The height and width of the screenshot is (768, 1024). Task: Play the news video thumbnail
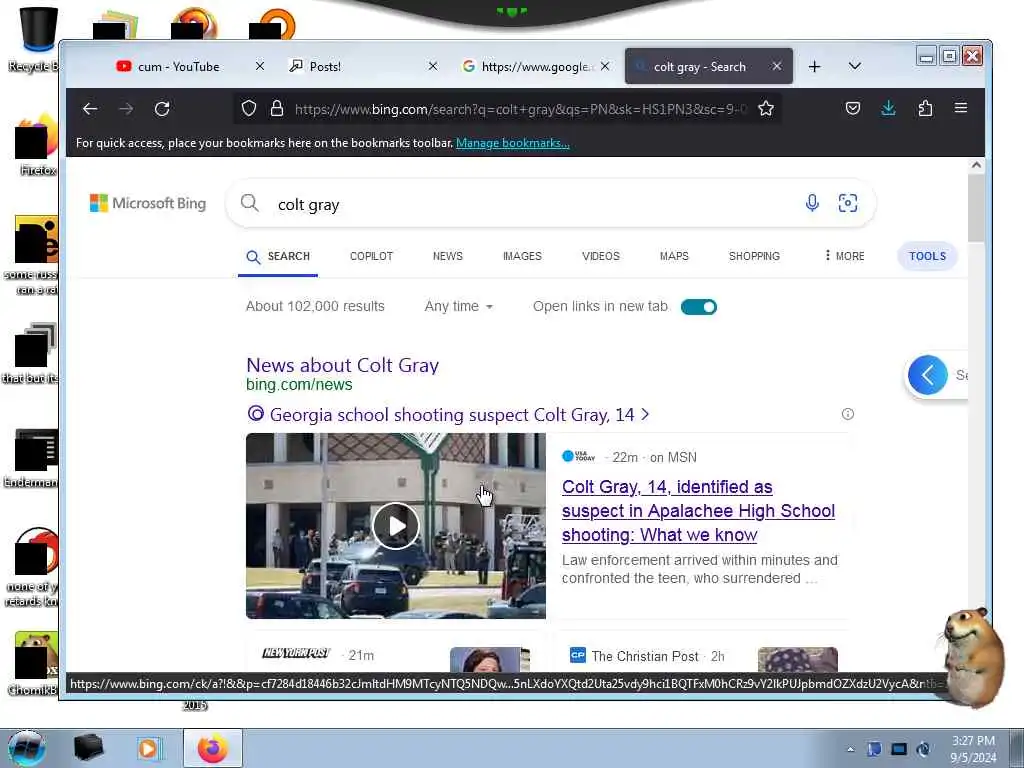tap(395, 526)
